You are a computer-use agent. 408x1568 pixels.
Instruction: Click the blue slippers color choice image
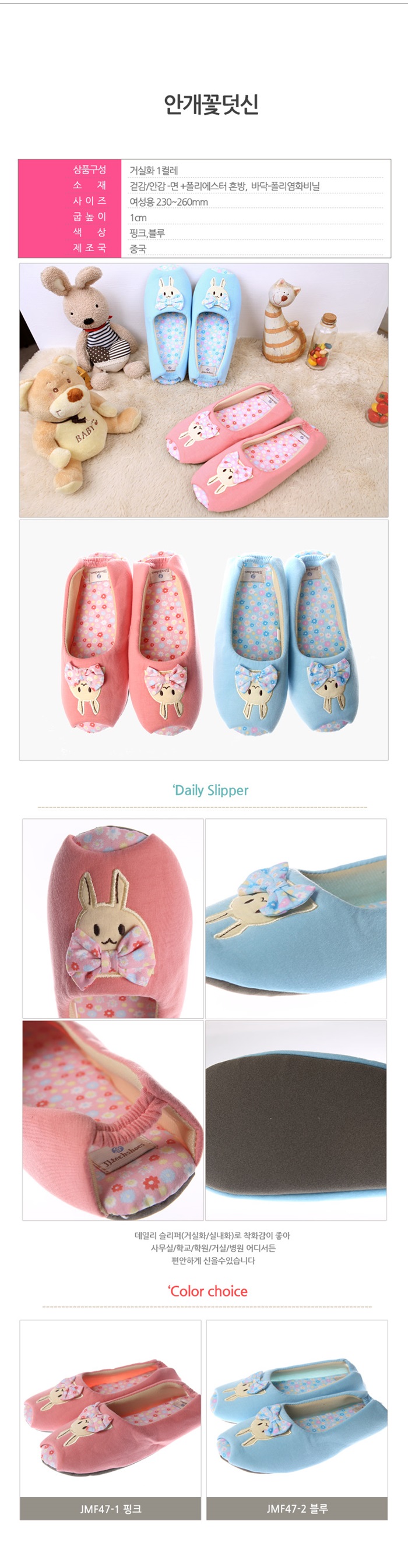tap(297, 1408)
